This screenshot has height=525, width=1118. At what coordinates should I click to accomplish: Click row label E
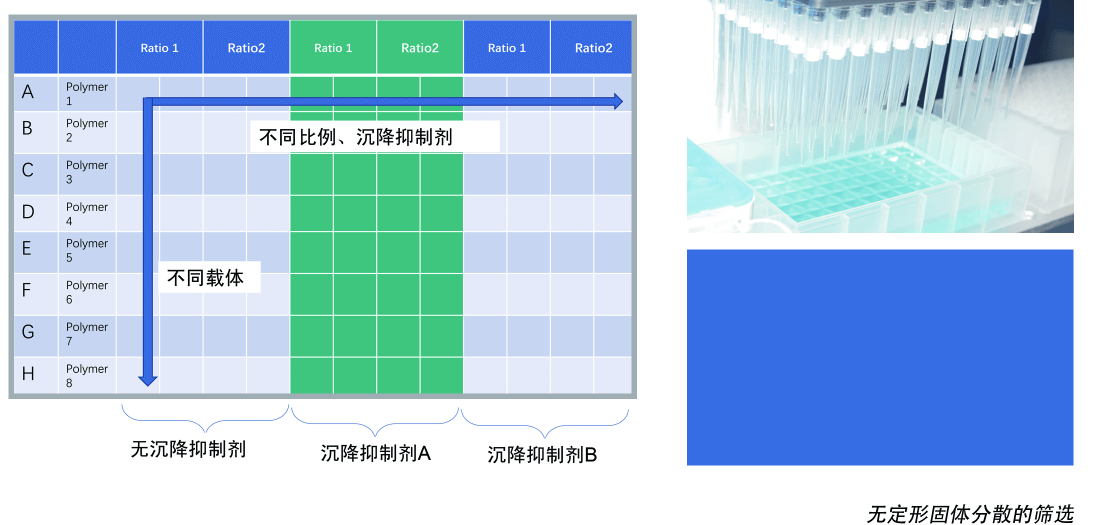coord(28,250)
